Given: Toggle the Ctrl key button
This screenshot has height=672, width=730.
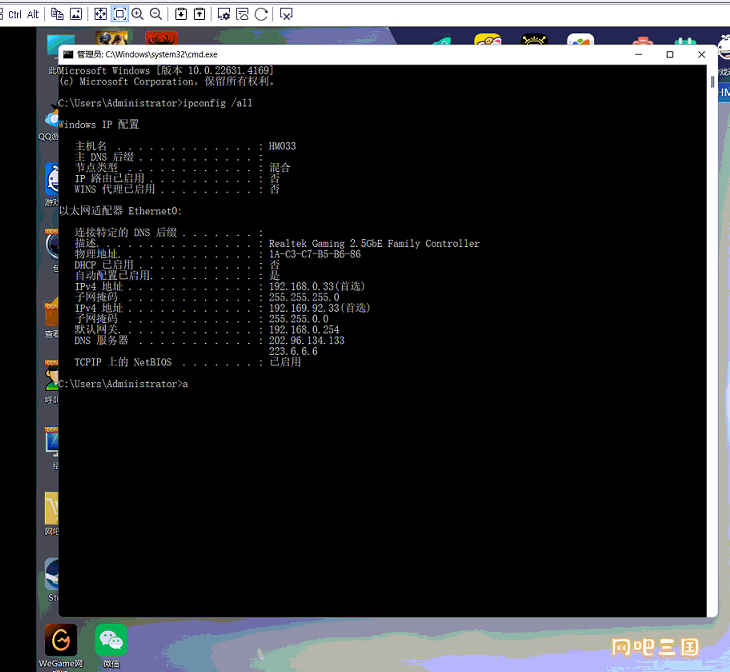Looking at the screenshot, I should click(15, 14).
